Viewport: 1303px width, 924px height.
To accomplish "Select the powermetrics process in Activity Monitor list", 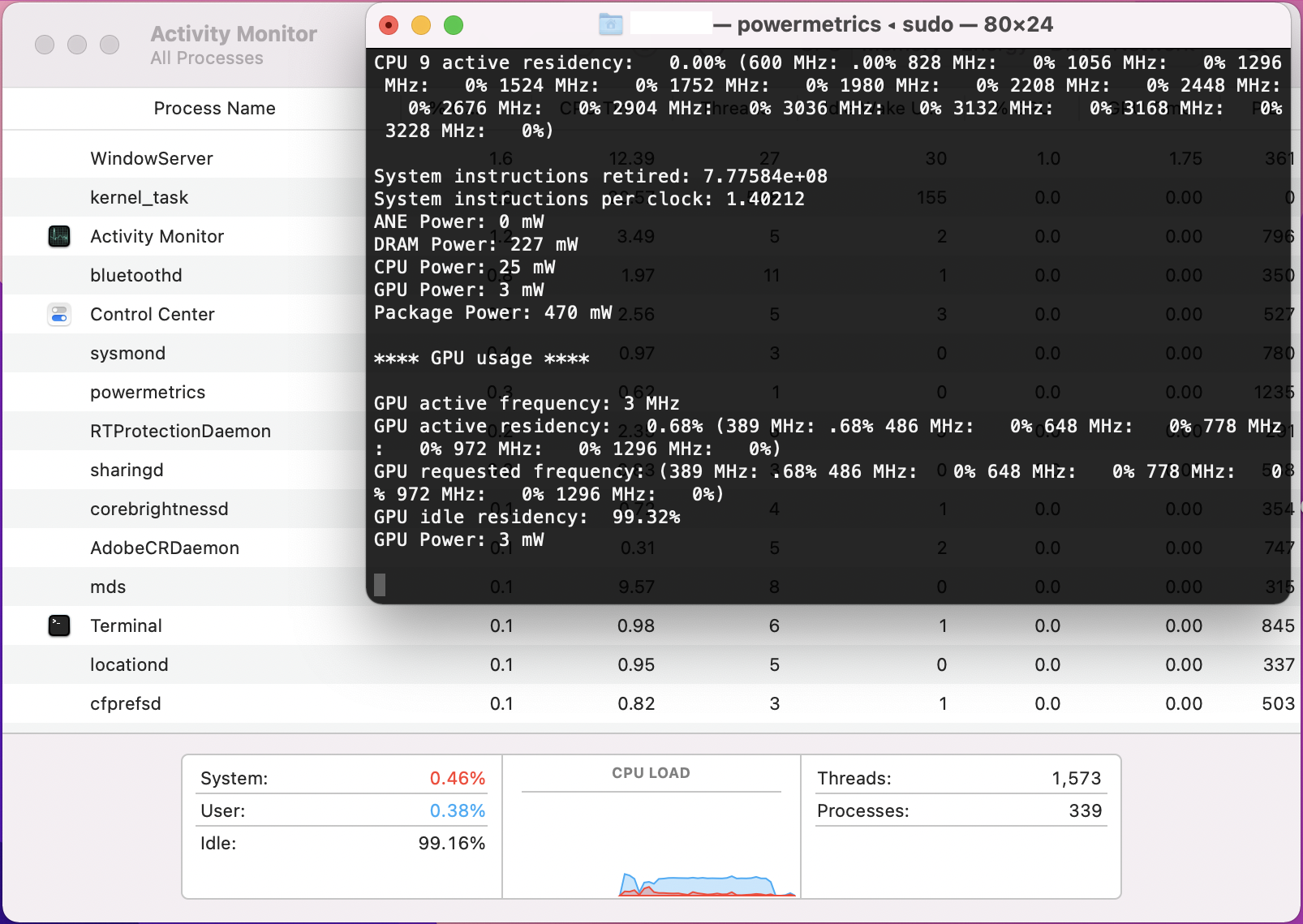I will pos(148,392).
